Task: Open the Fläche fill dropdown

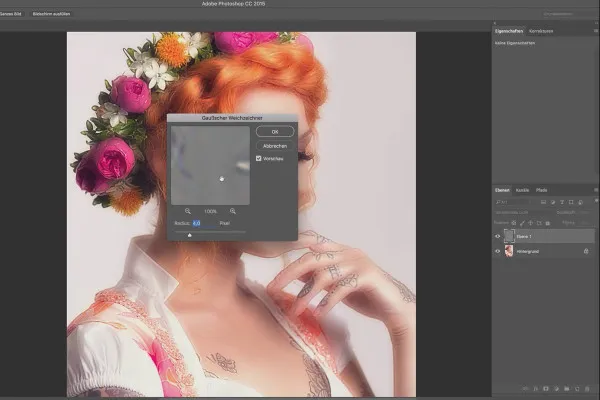Action: 584,223
